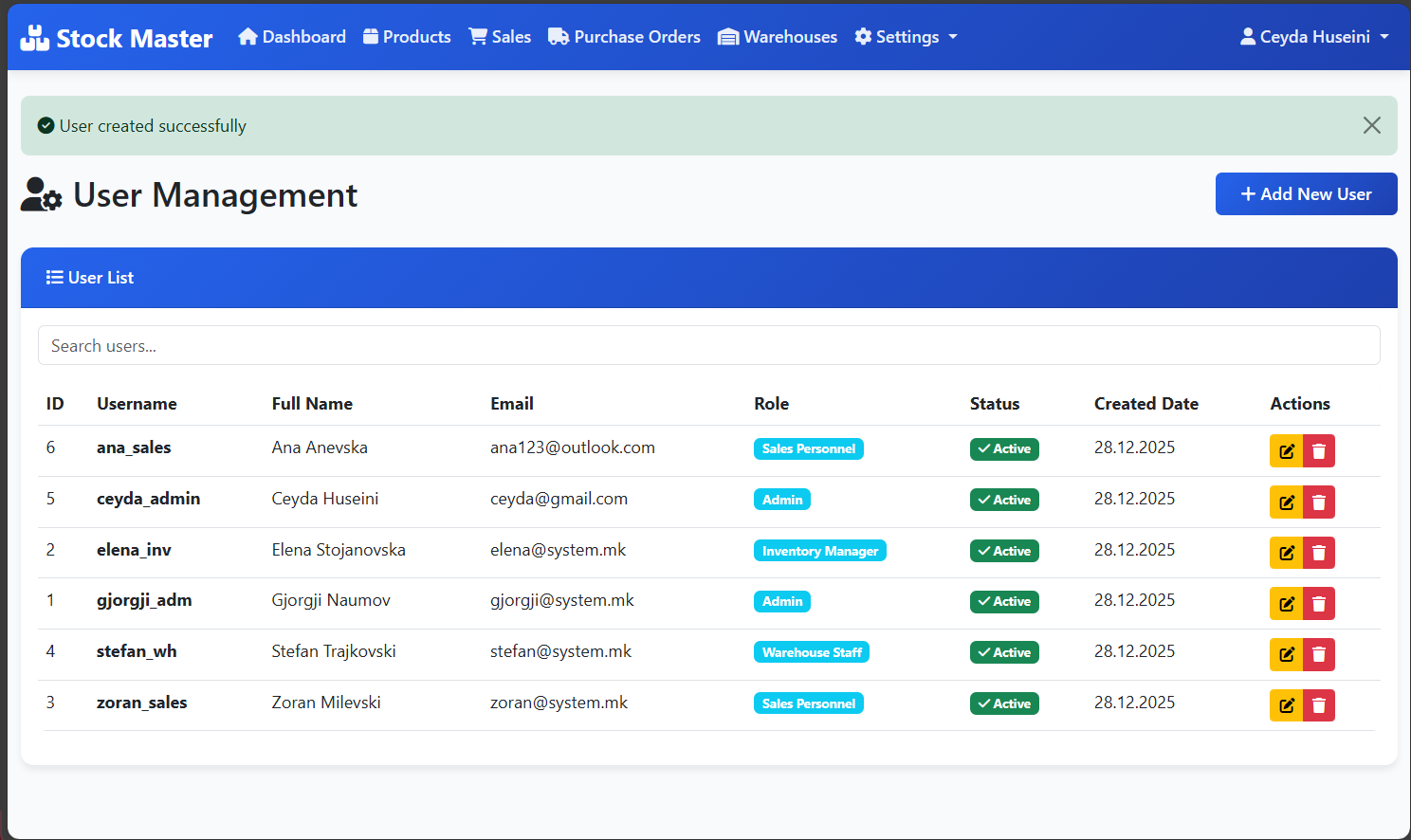Delete user ceyda_admin with trash icon
Viewport: 1411px width, 840px height.
1319,502
